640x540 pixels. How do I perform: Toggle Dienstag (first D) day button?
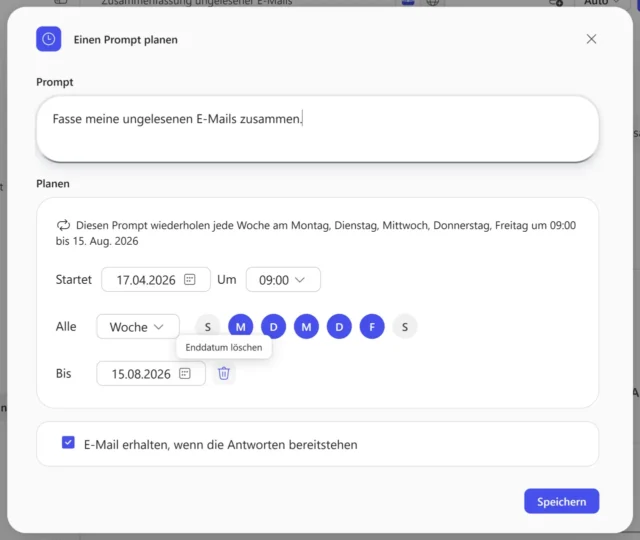click(x=273, y=327)
